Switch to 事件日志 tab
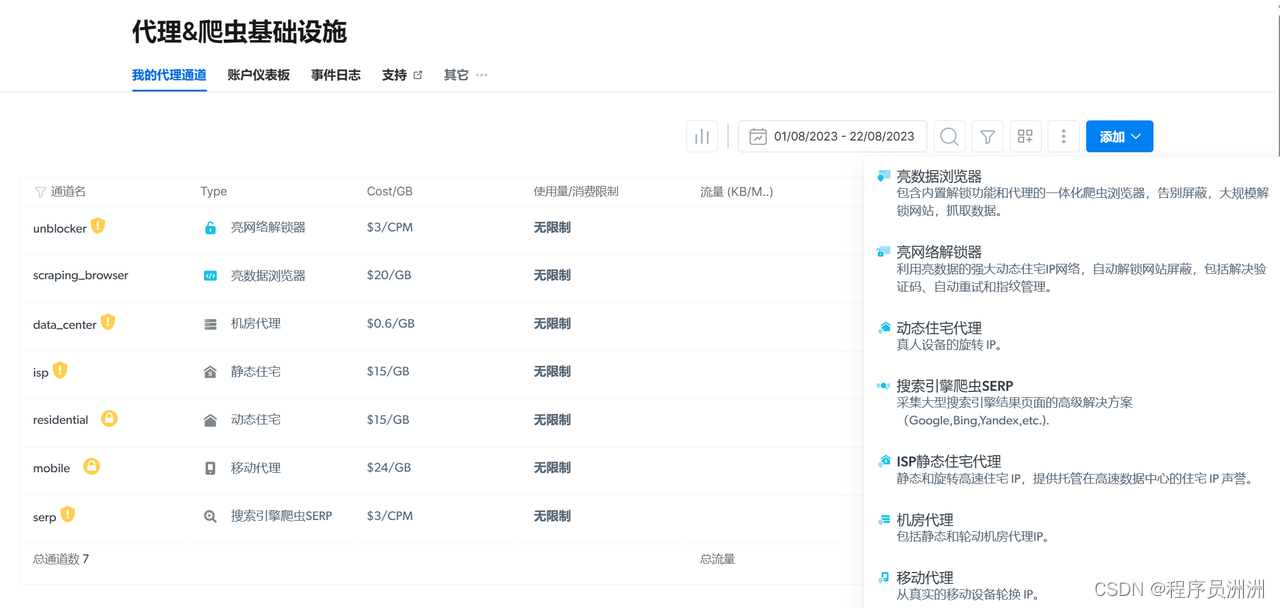This screenshot has height=608, width=1280. coord(336,75)
